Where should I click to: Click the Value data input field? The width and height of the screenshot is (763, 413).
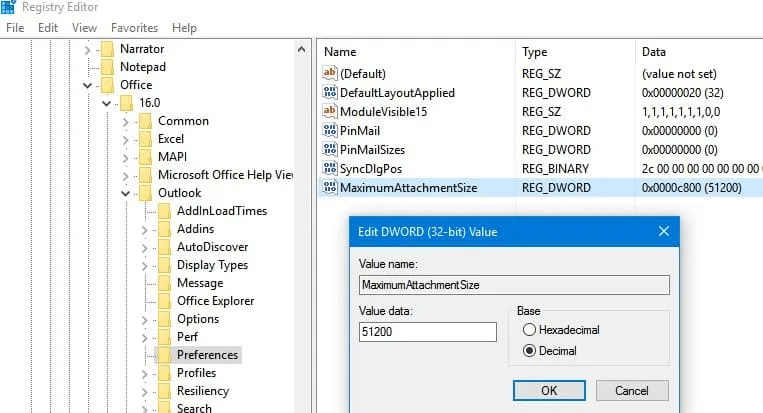click(x=427, y=332)
